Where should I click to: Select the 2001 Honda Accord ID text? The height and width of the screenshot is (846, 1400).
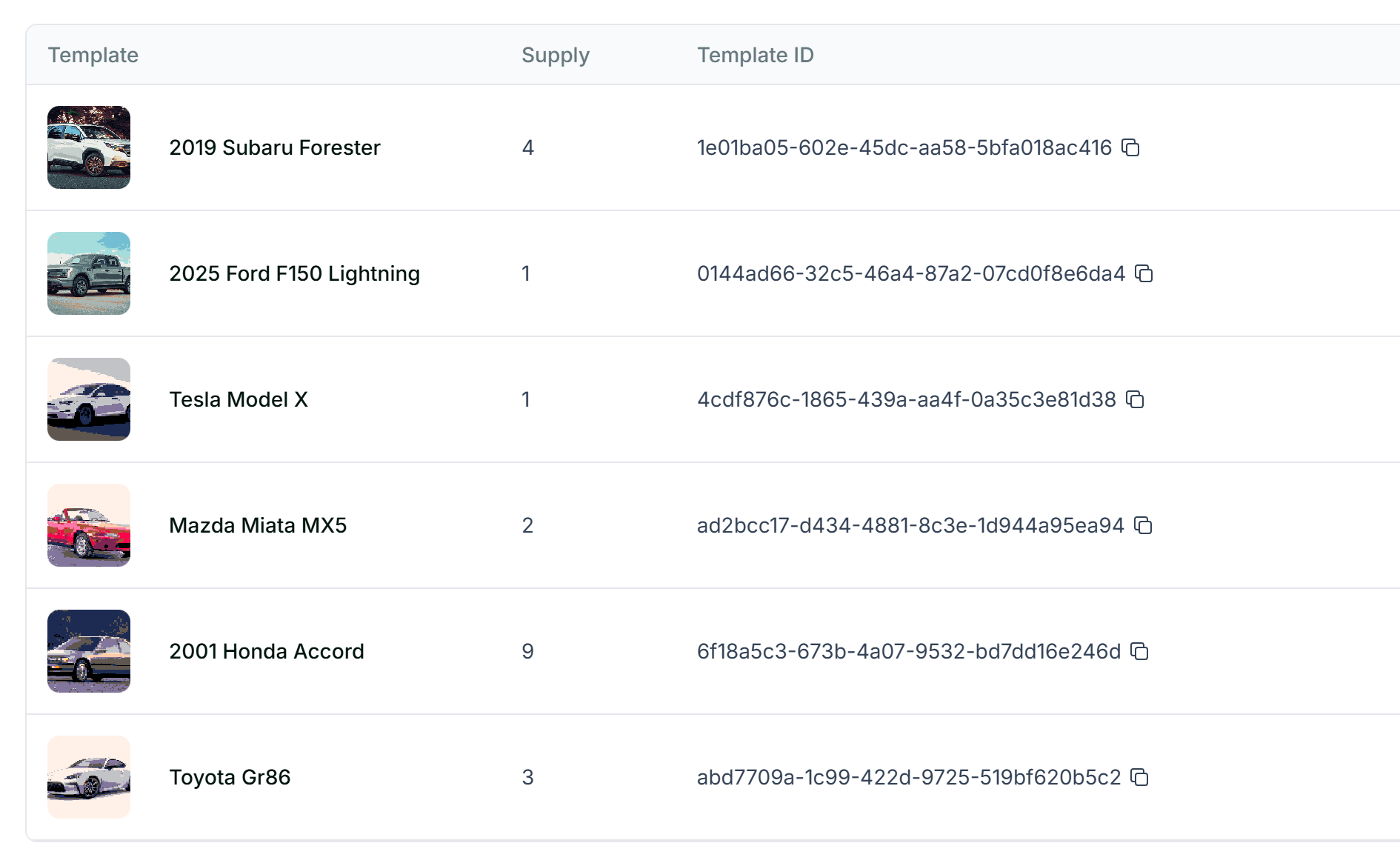[x=908, y=651]
